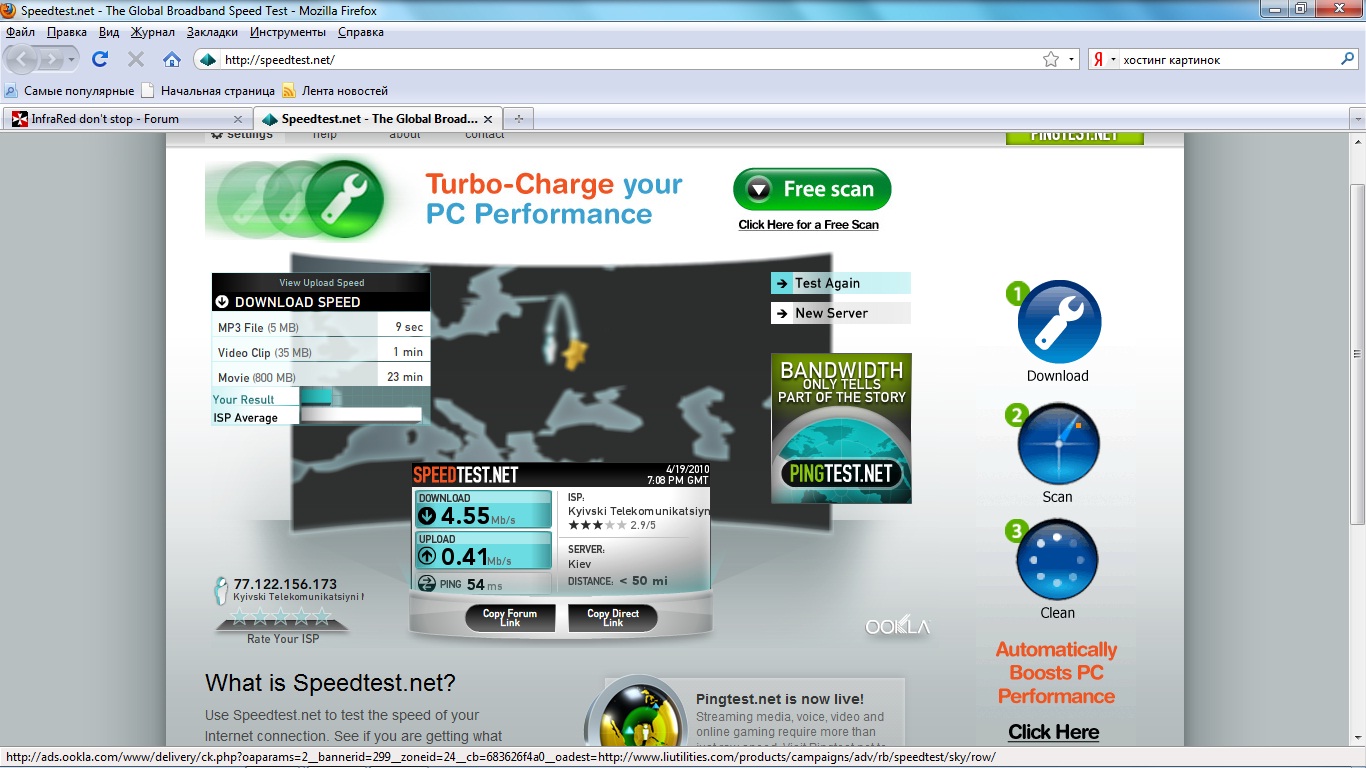Click the ping icon beside 54 ms
This screenshot has width=1366, height=768.
[426, 584]
